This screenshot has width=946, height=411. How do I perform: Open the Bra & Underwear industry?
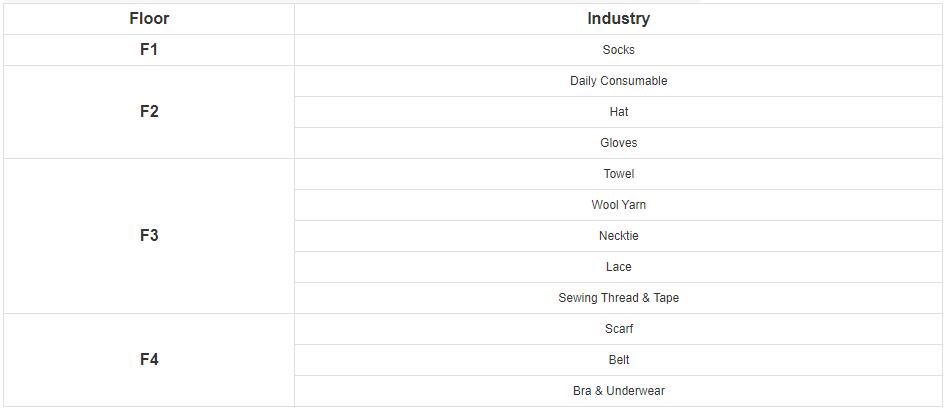pyautogui.click(x=618, y=391)
